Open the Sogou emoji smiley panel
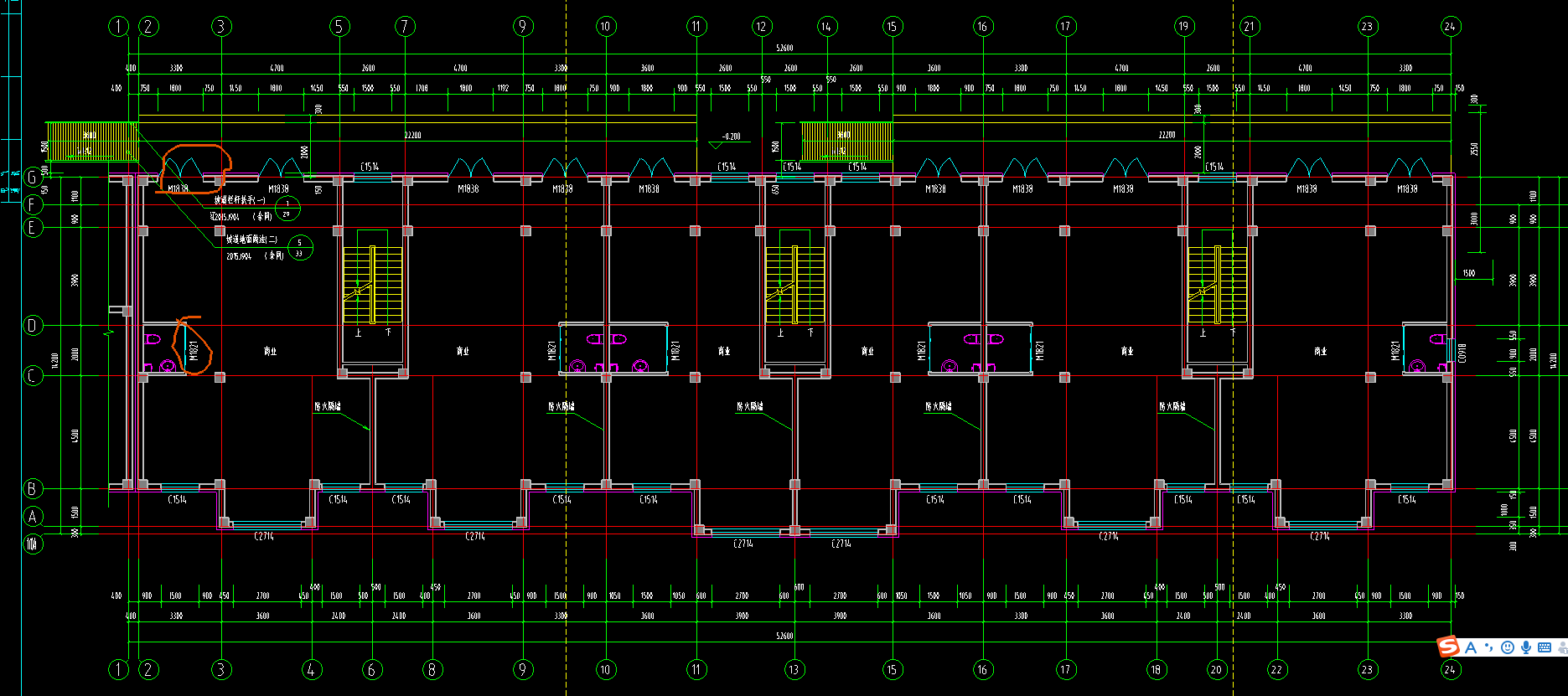Screen dimensions: 1568x696 pyautogui.click(x=1508, y=647)
